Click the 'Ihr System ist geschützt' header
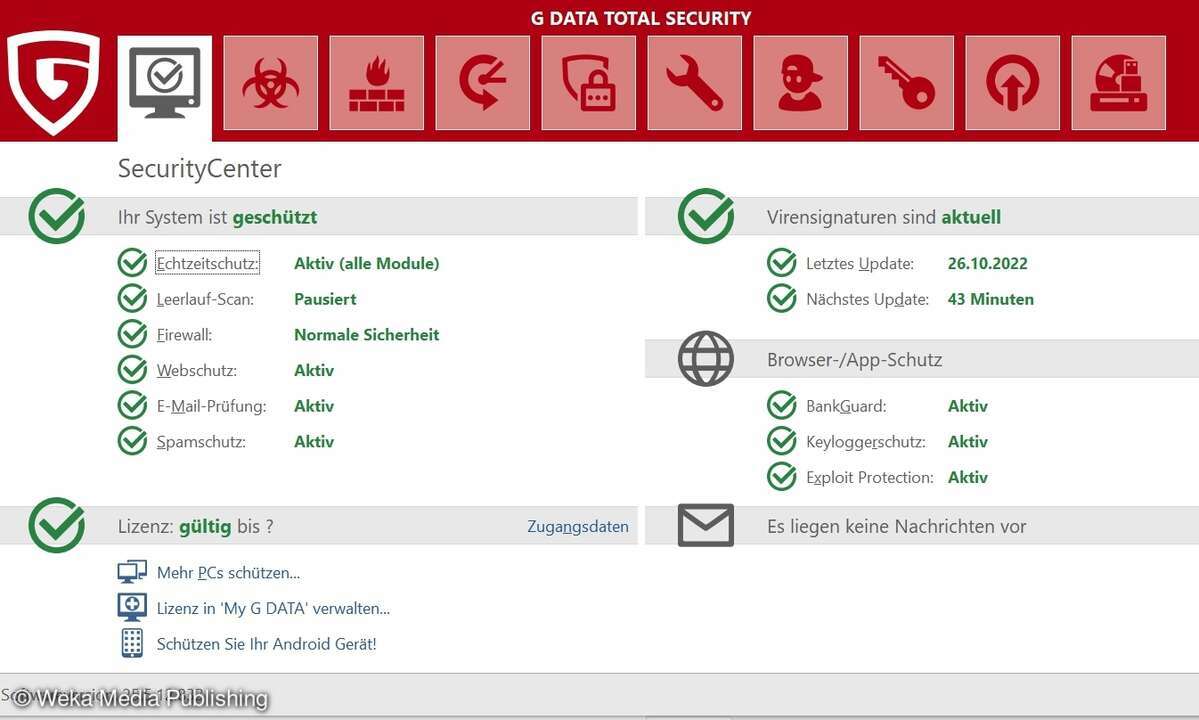The width and height of the screenshot is (1199, 720). (x=217, y=217)
